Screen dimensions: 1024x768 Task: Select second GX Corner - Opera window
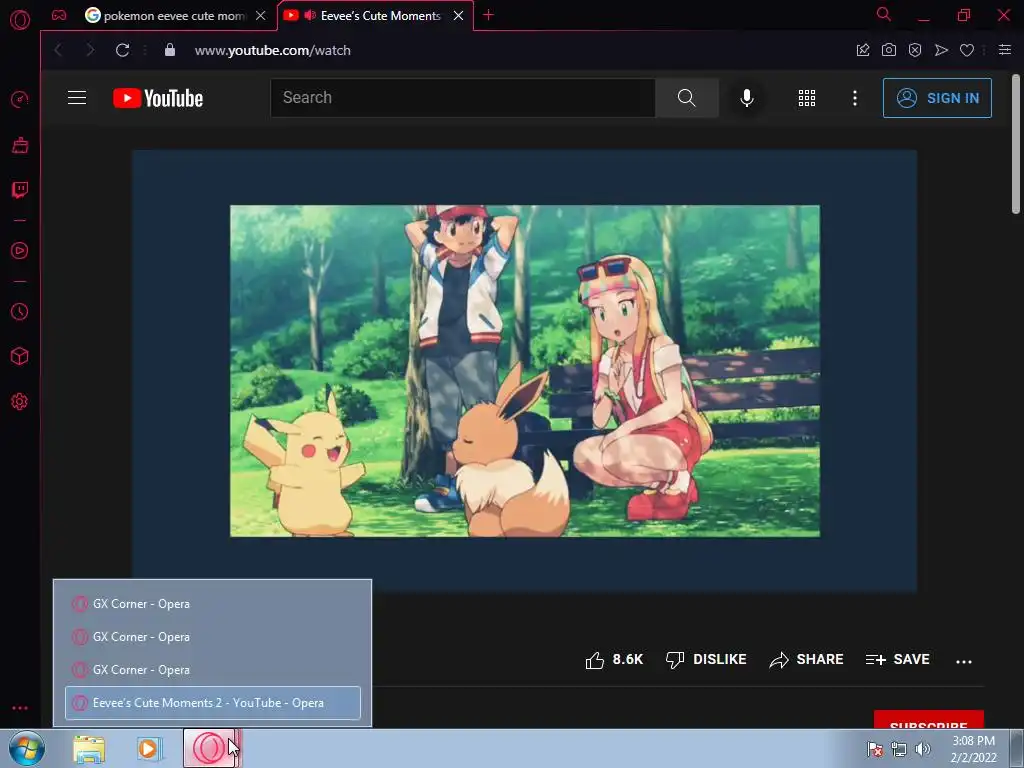(x=213, y=637)
